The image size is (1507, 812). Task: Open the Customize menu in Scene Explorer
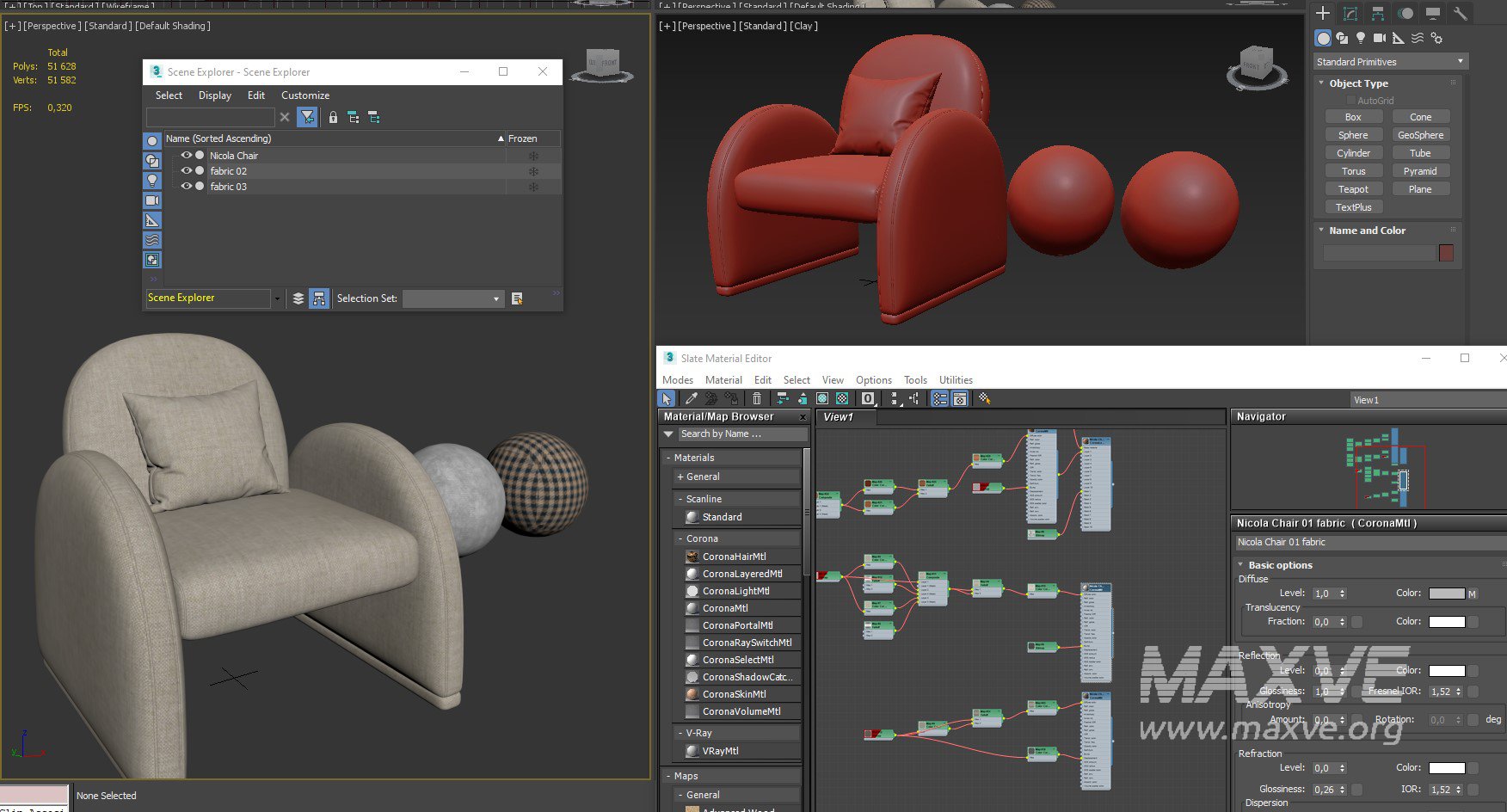pos(305,95)
